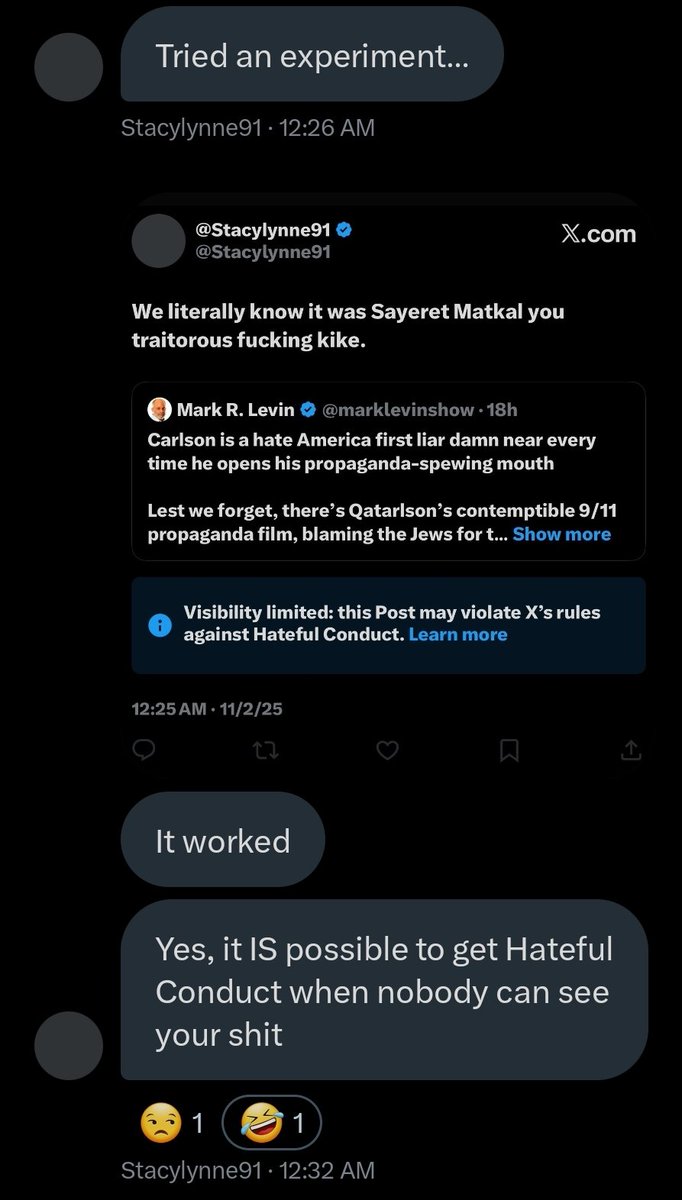Click the embedded post's author avatar
The width and height of the screenshot is (682, 1200).
160,240
